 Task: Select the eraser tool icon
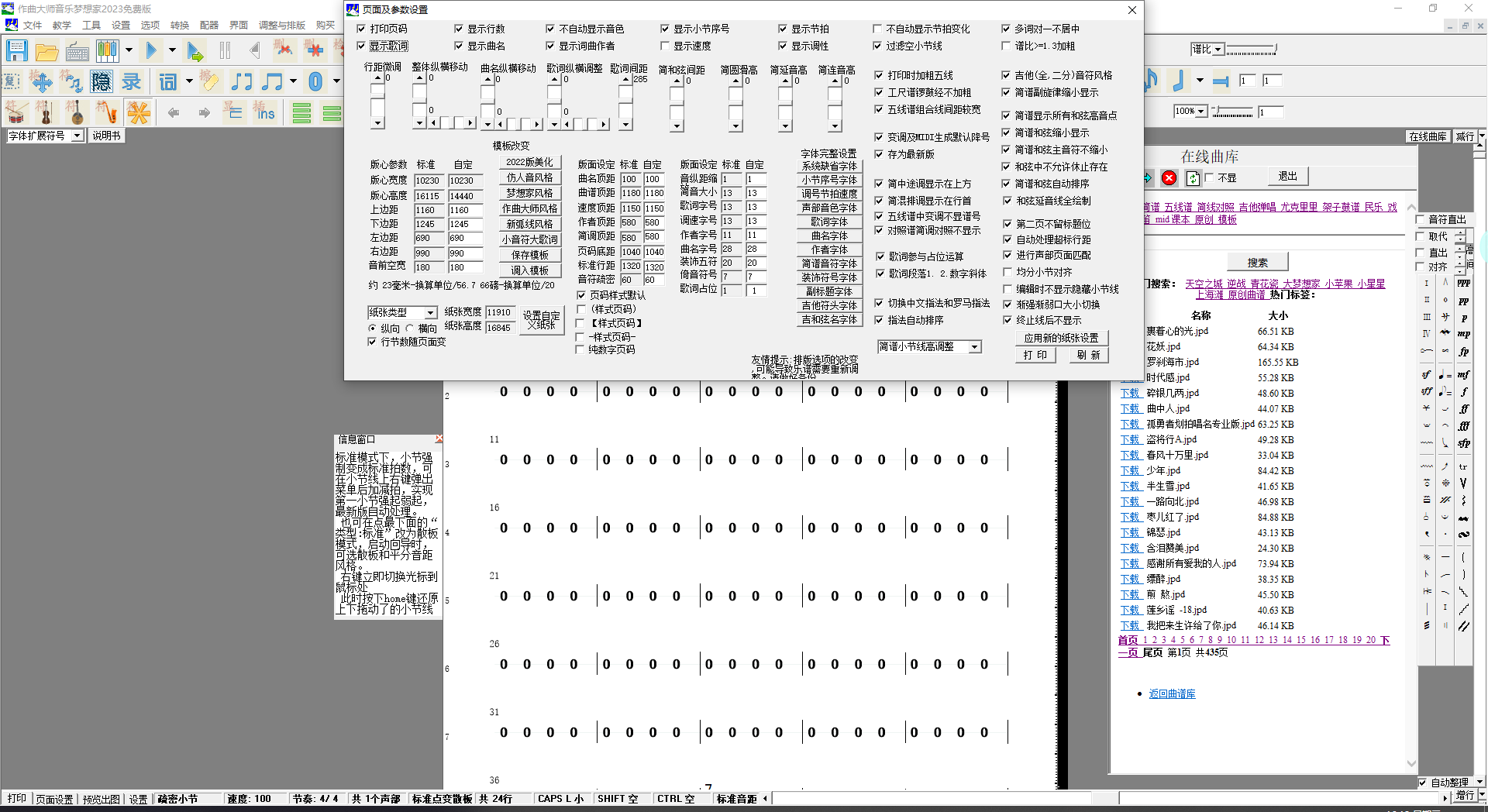pos(210,81)
